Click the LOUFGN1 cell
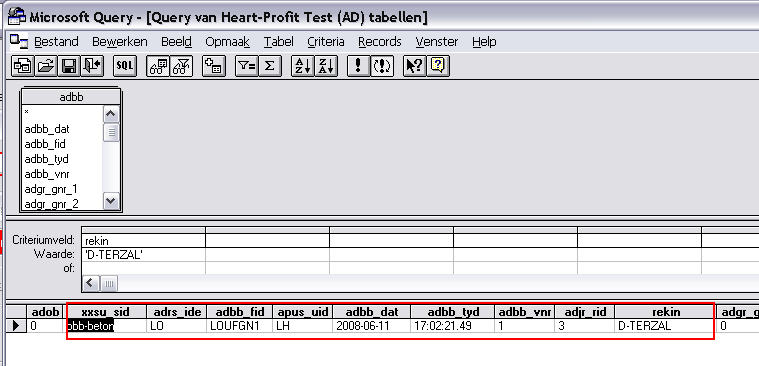 (x=240, y=326)
